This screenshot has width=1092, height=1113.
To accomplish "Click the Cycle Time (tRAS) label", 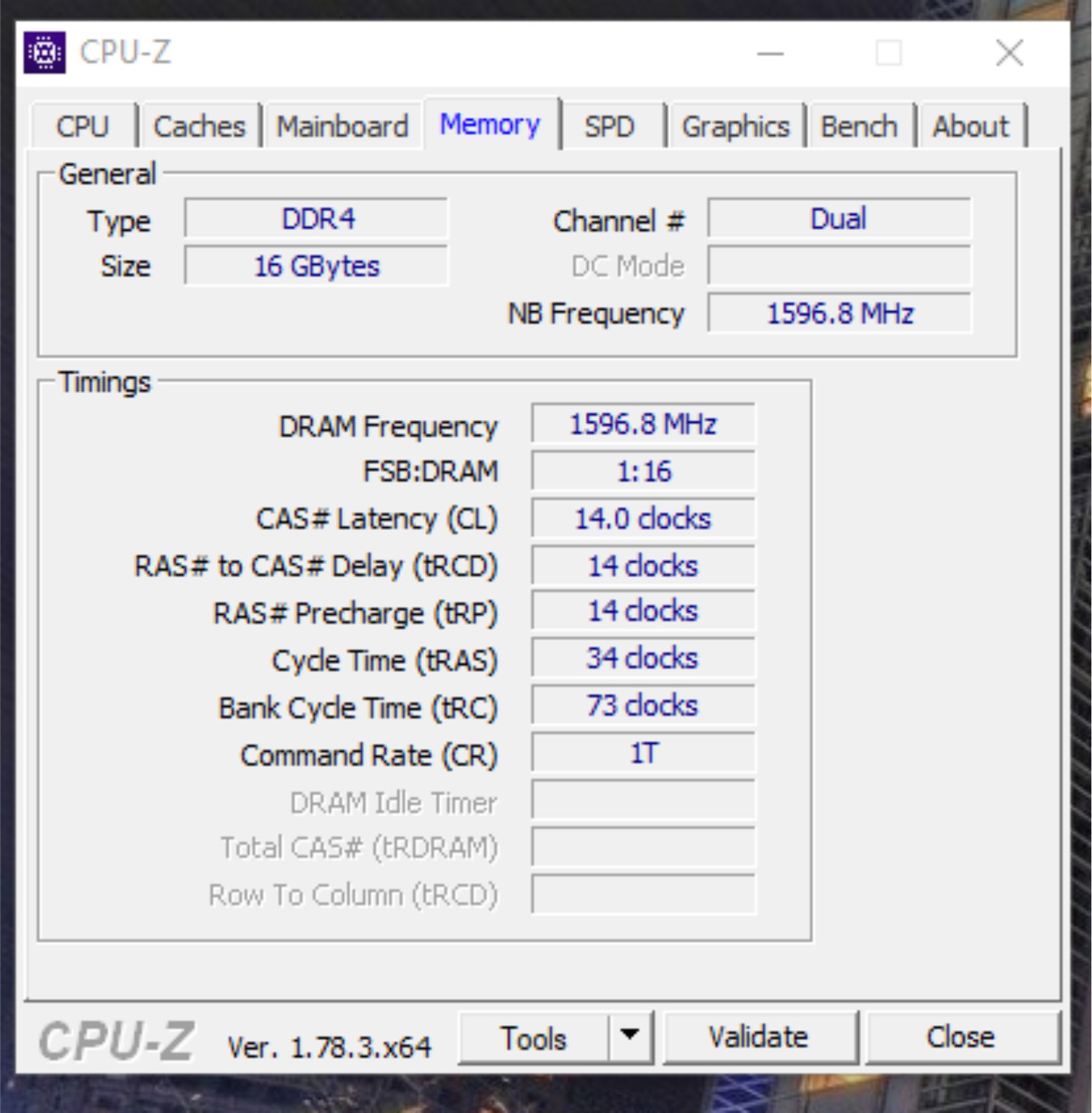I will (x=385, y=661).
